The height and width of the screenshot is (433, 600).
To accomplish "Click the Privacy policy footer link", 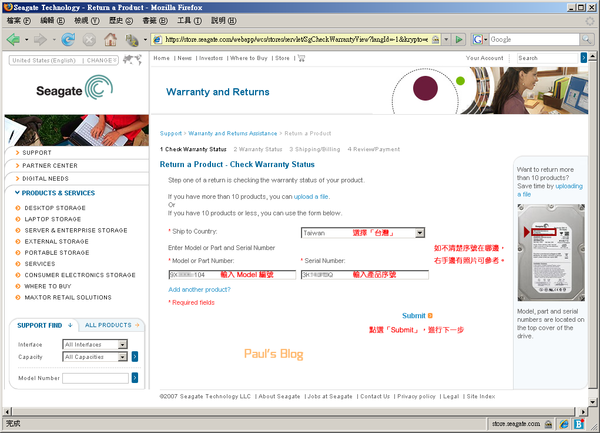I will point(416,396).
